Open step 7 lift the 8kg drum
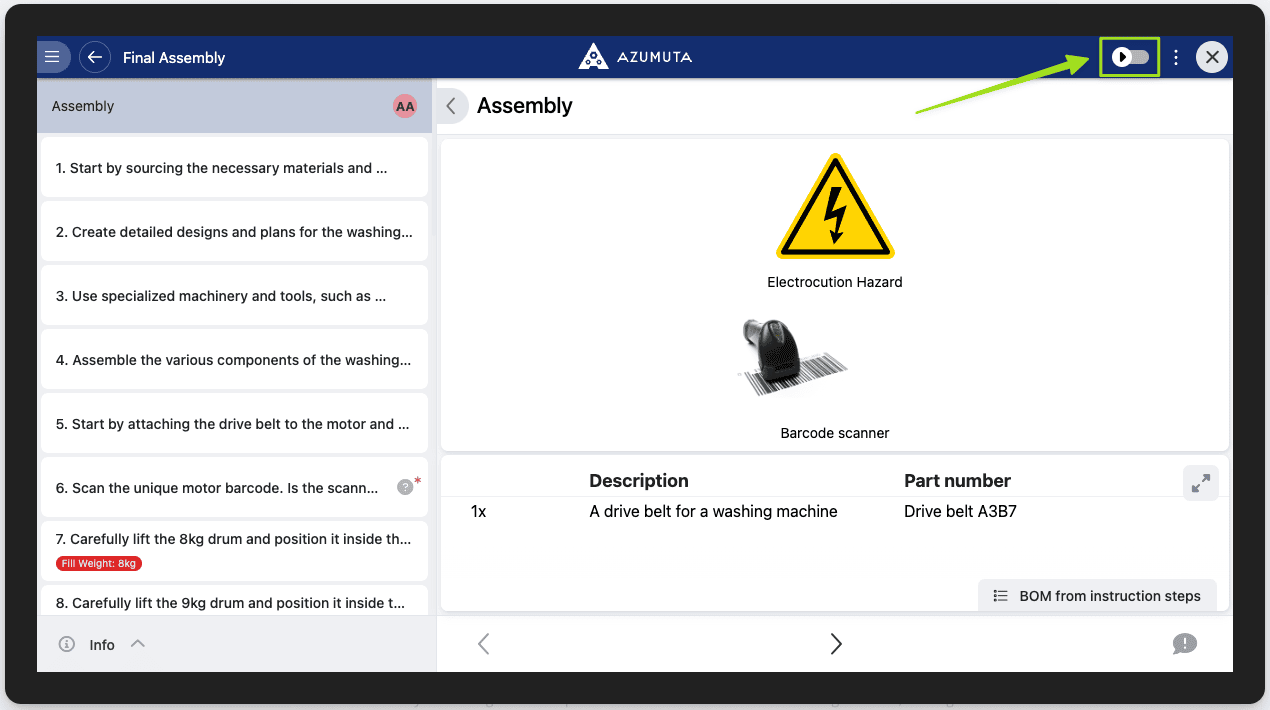Image resolution: width=1270 pixels, height=710 pixels. pos(233,540)
